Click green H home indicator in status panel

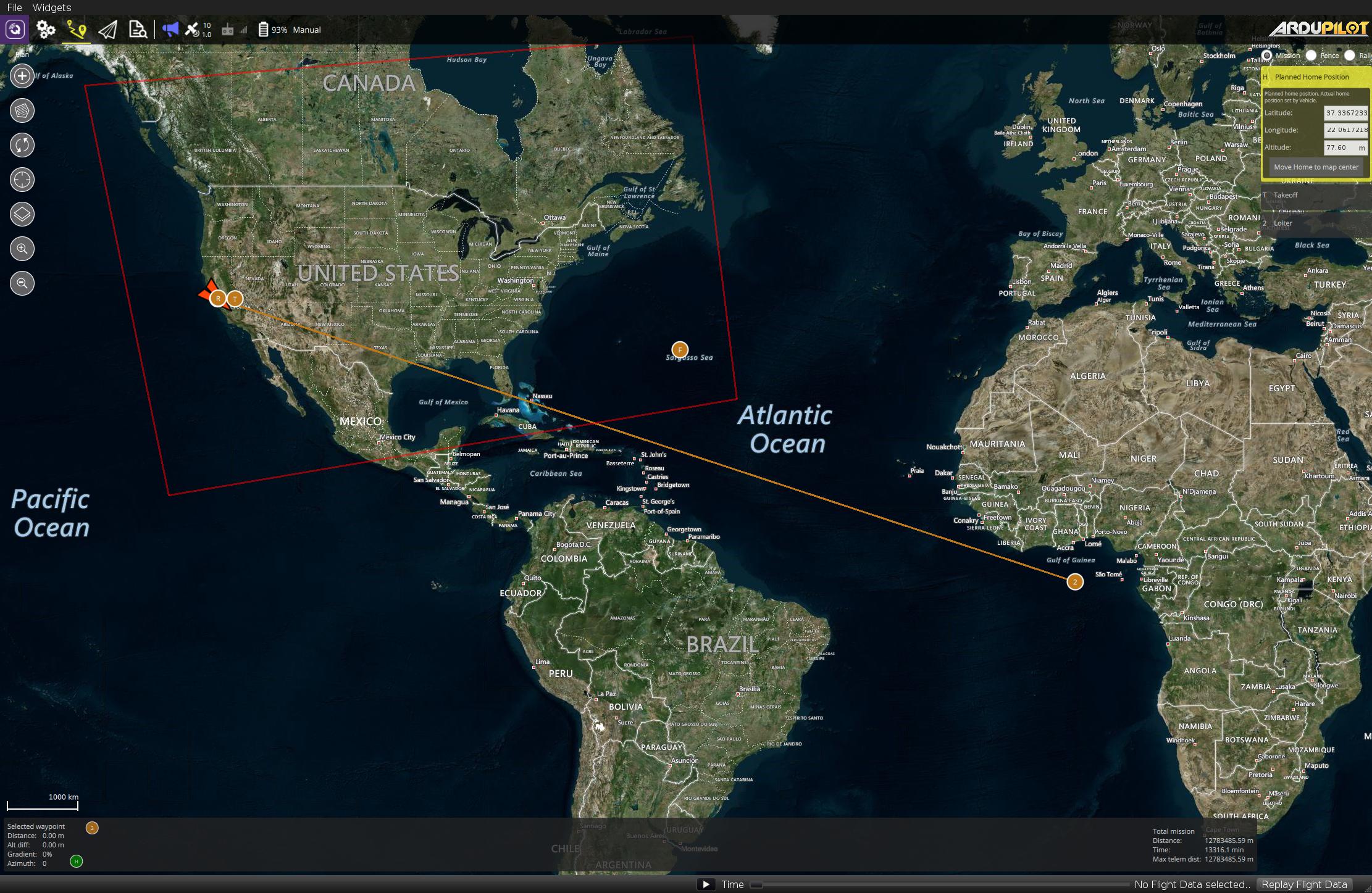77,861
